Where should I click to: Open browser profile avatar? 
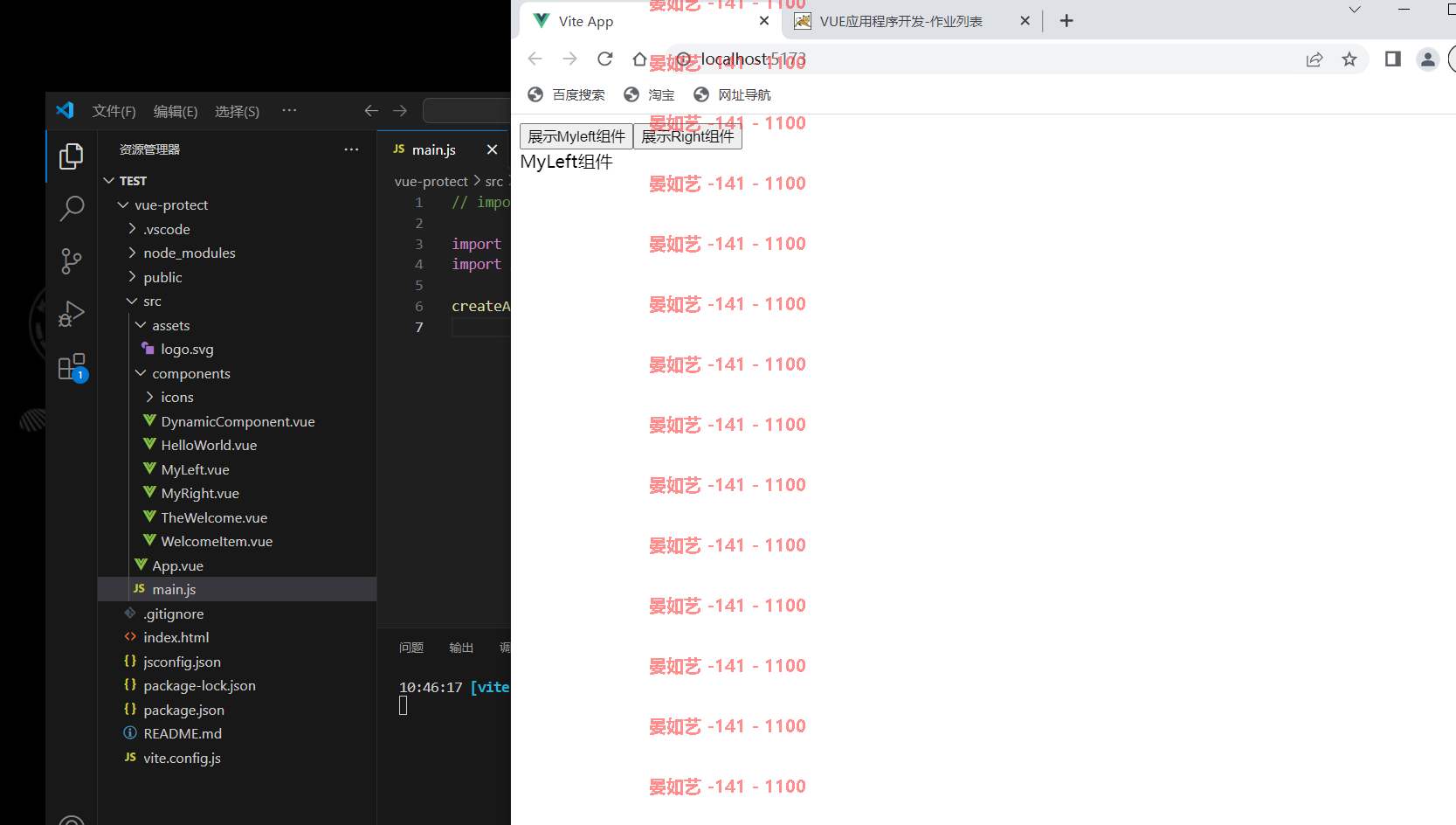[1427, 59]
